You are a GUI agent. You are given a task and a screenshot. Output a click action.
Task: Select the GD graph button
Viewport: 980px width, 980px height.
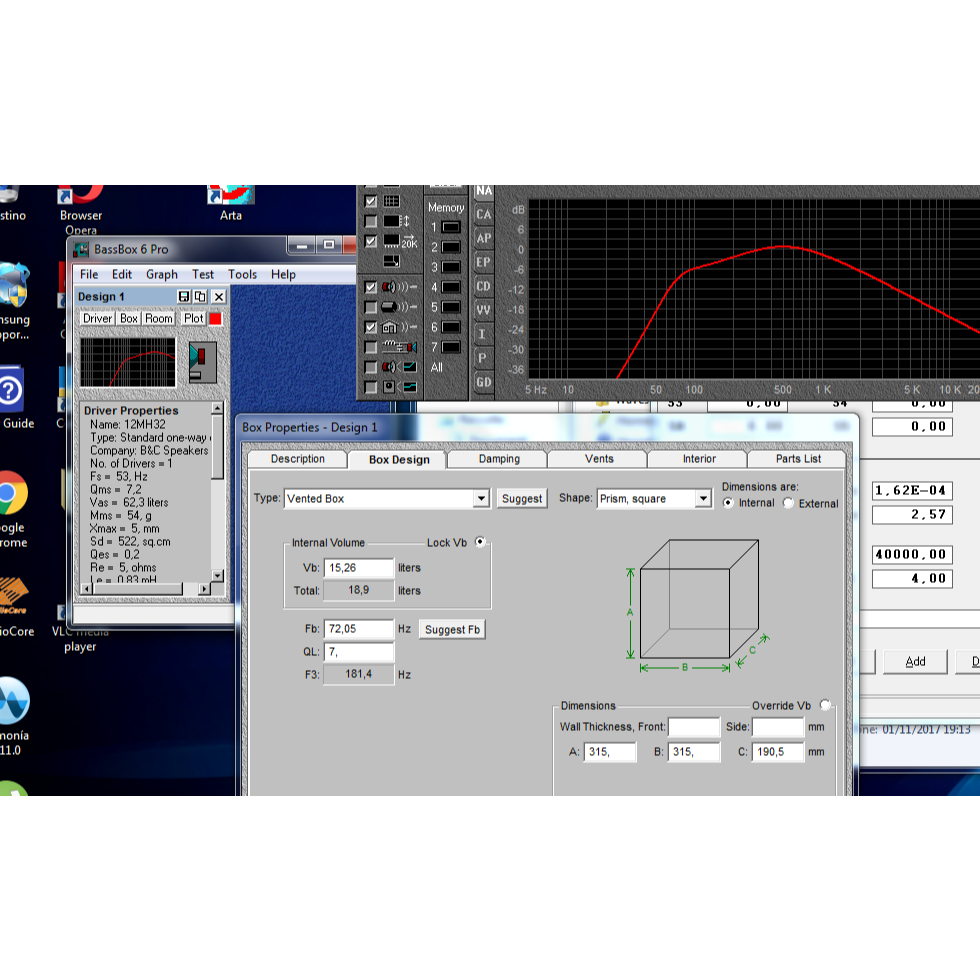[x=484, y=382]
